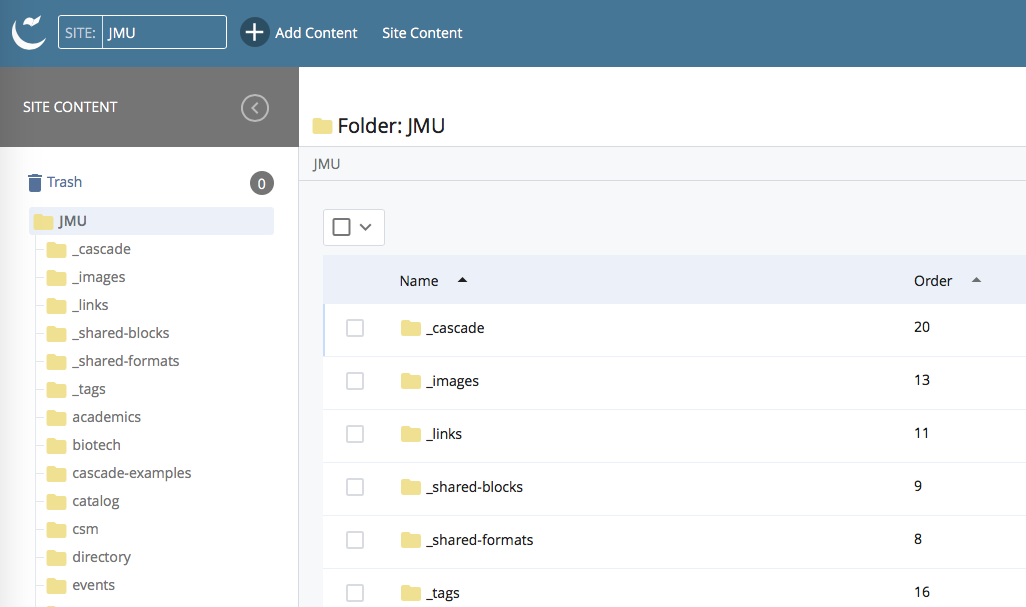Click the SITE CONTENT sidebar heading
1026x607 pixels.
pos(70,107)
